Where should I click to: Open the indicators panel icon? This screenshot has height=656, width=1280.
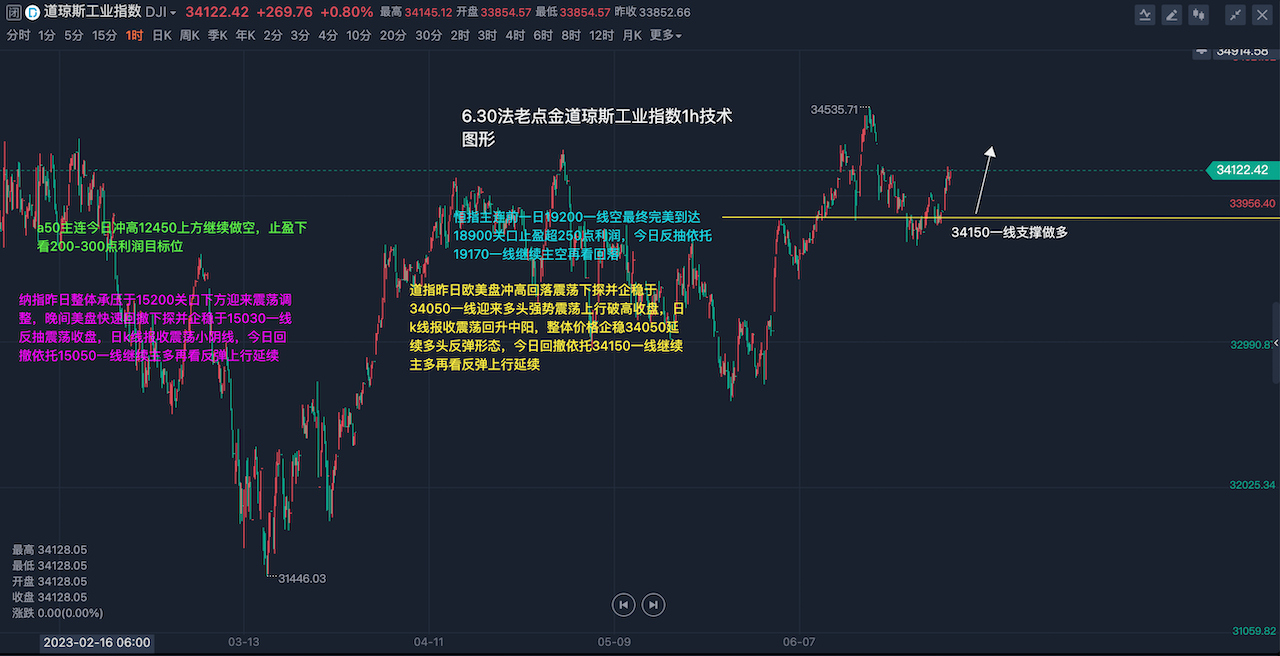pos(1145,14)
